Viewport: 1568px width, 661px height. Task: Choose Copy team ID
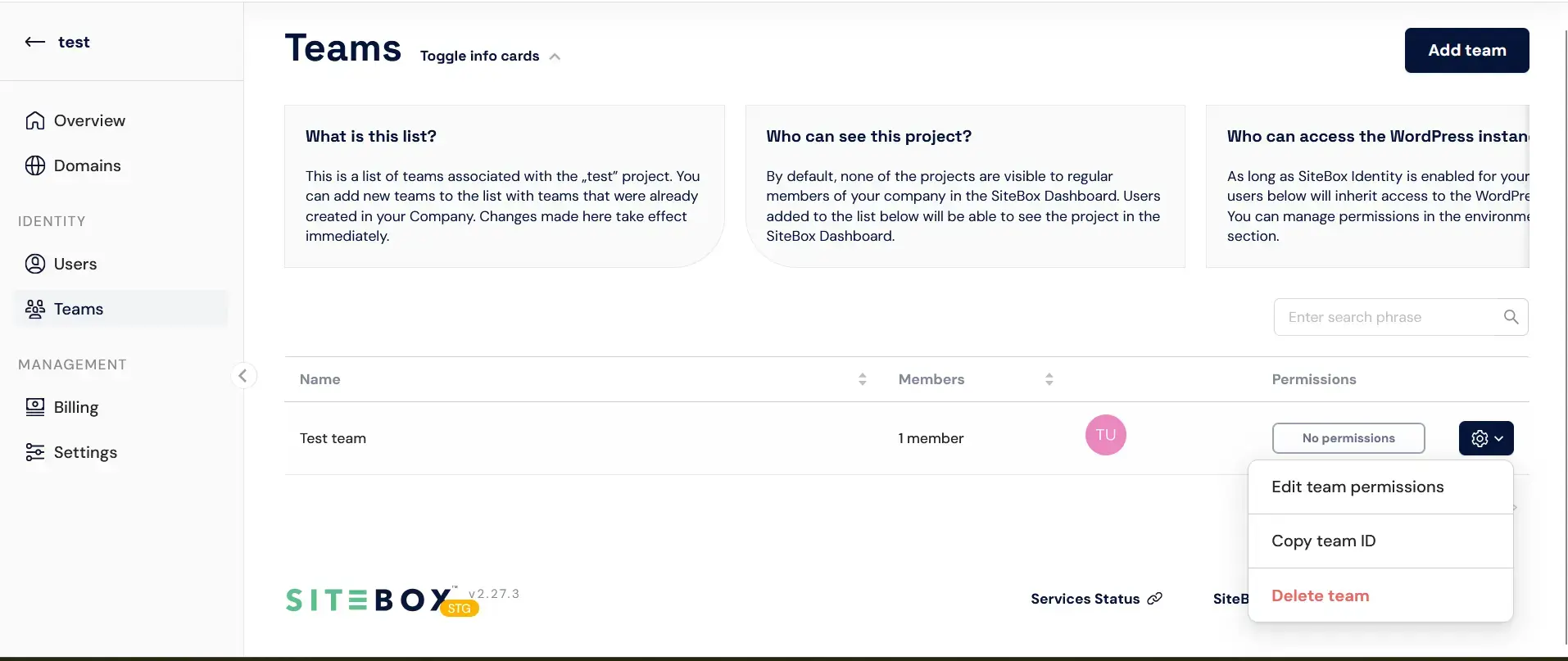[1380, 541]
